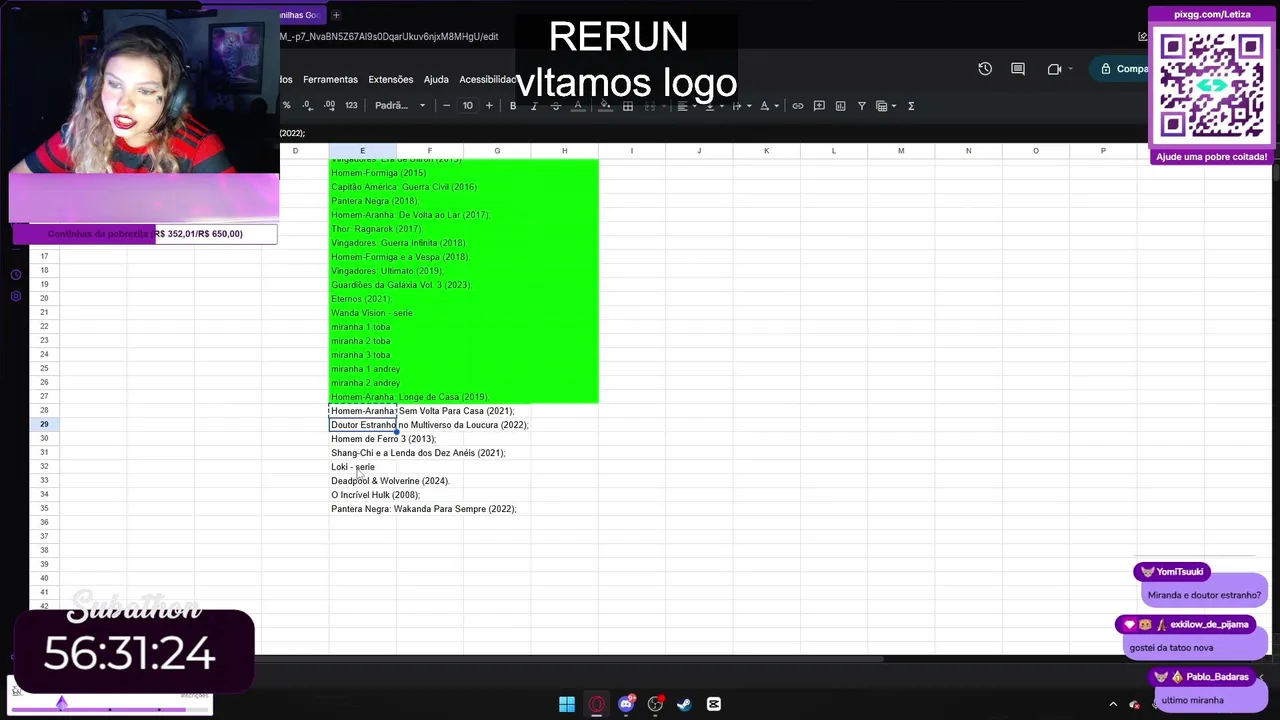This screenshot has width=1280, height=720.
Task: Decrease decimal places
Action: click(x=307, y=105)
